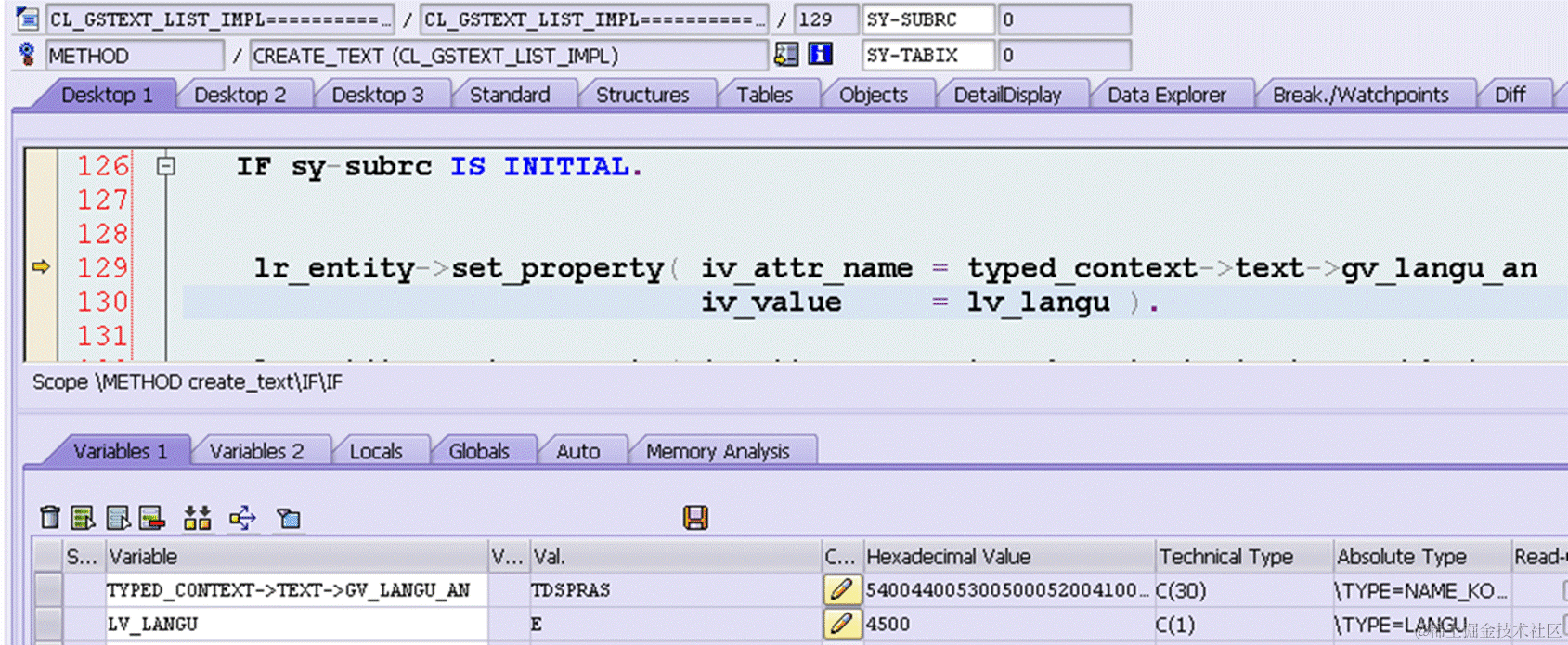This screenshot has width=1568, height=645.
Task: Click the Variable column header
Action: click(297, 556)
